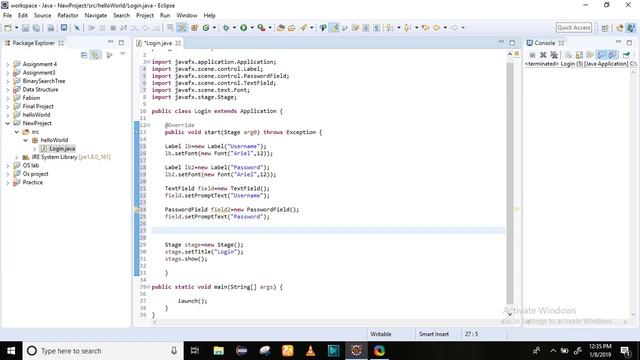Viewport: 640px width, 360px height.
Task: Click the New Java Class icon
Action: (206, 28)
